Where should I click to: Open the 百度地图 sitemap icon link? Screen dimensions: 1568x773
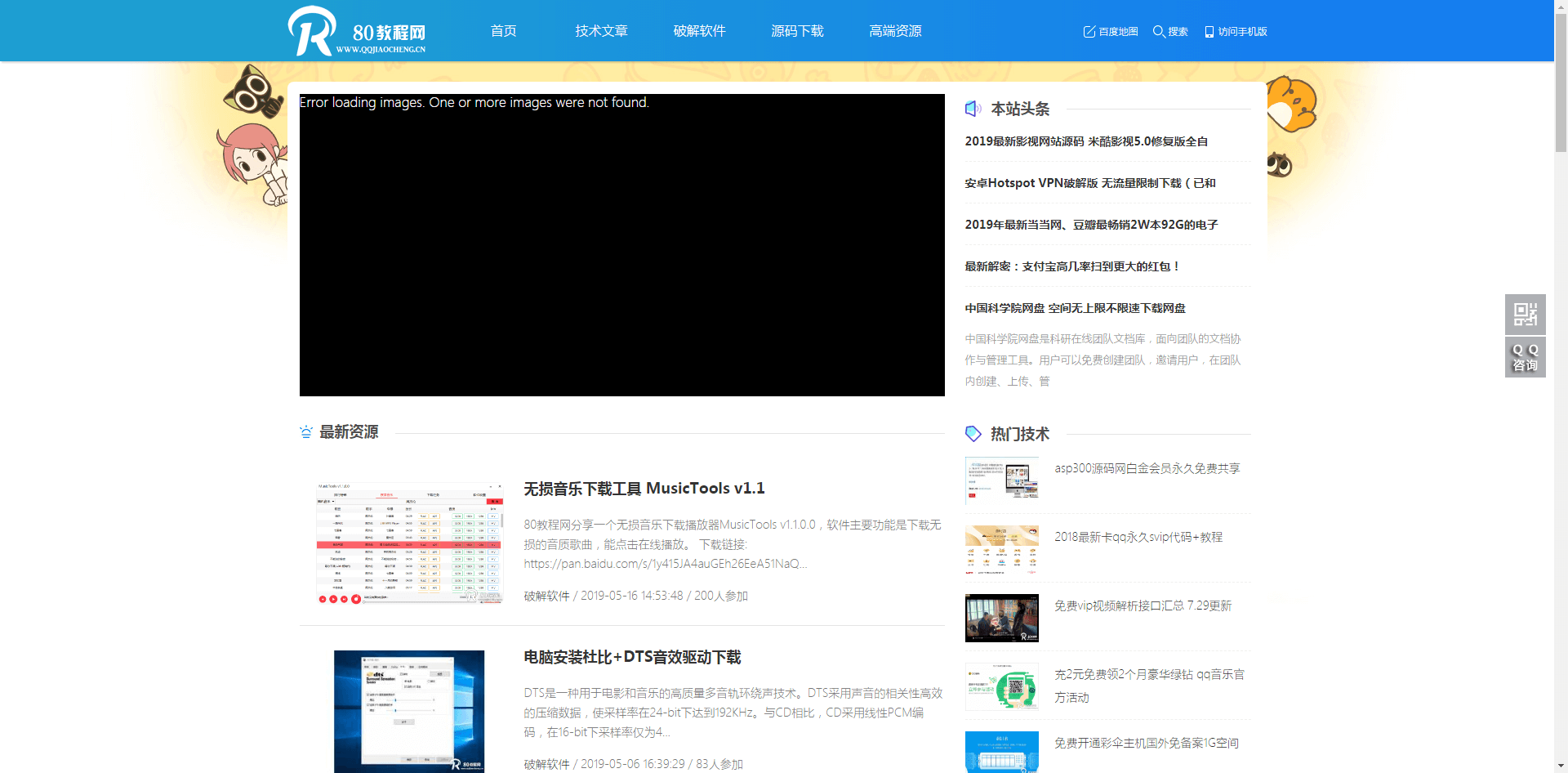point(1089,32)
